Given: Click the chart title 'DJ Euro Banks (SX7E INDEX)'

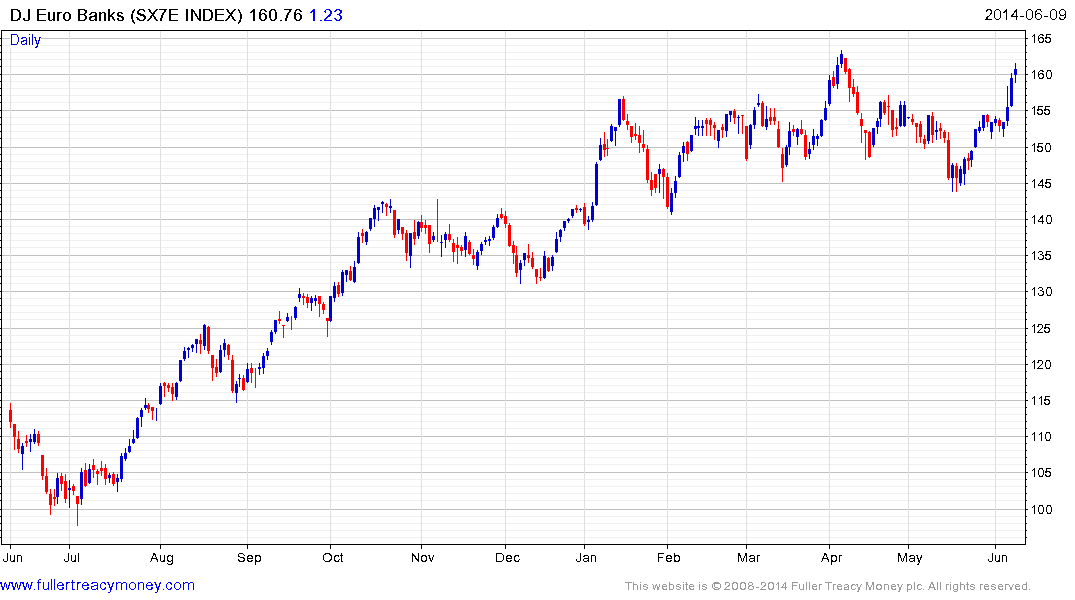Looking at the screenshot, I should (126, 15).
